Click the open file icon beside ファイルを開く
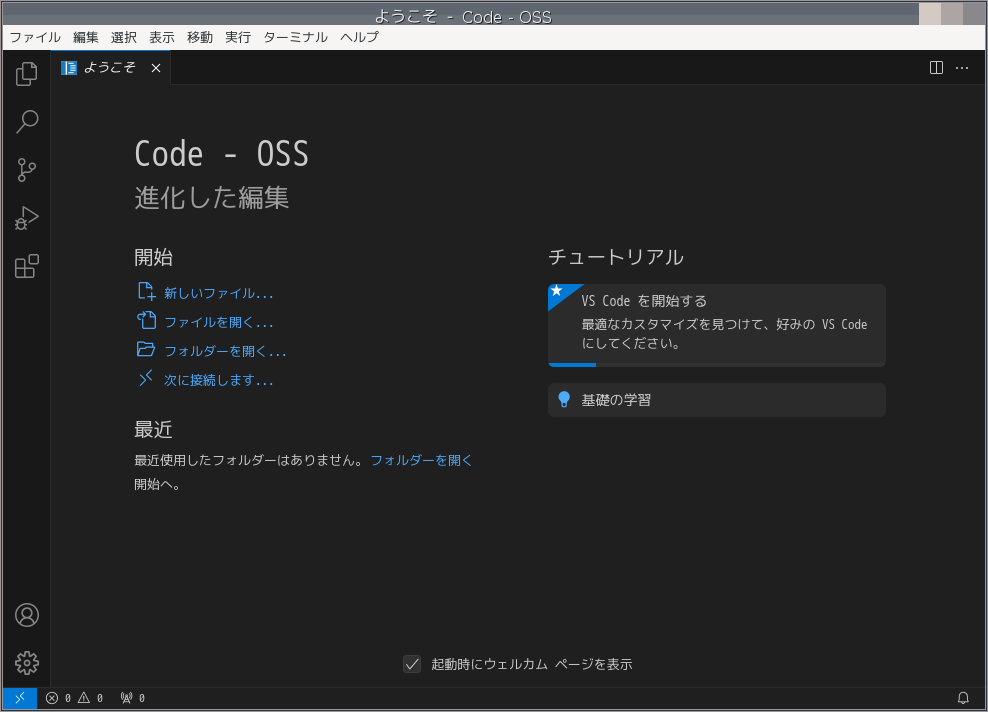Screen dimensions: 988x712 (146, 320)
